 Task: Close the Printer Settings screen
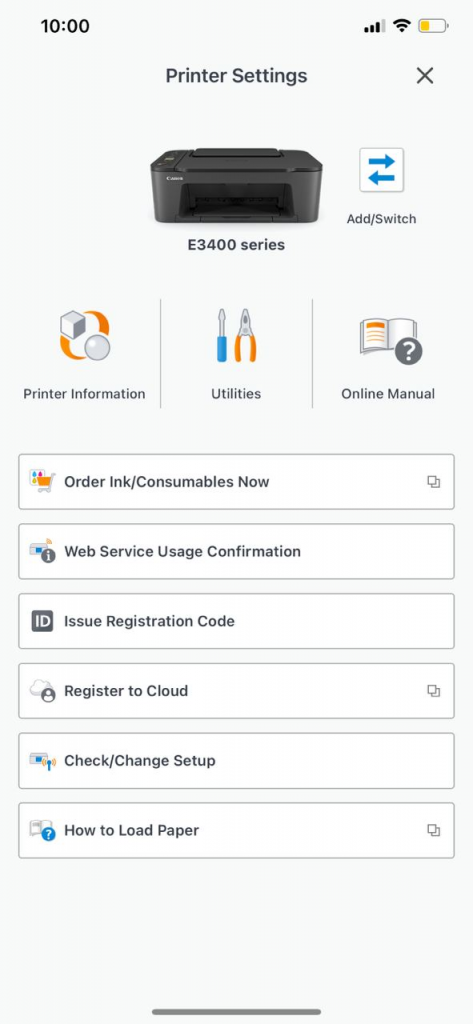425,76
